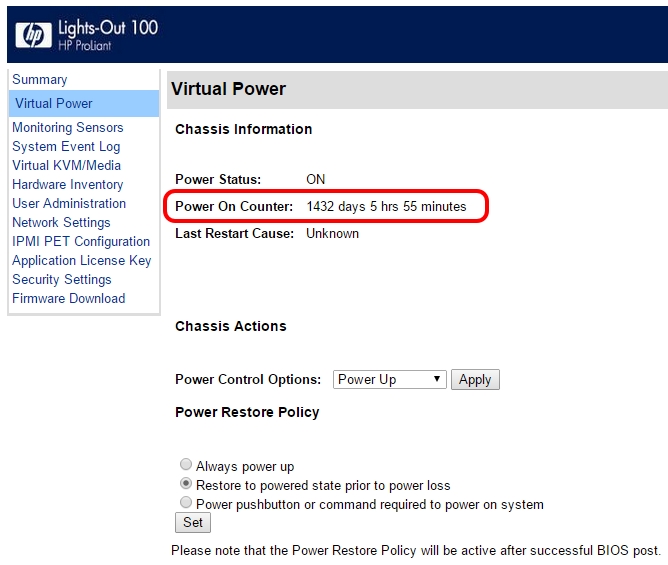The width and height of the screenshot is (668, 565).
Task: Open the Summary page
Action: 40,79
